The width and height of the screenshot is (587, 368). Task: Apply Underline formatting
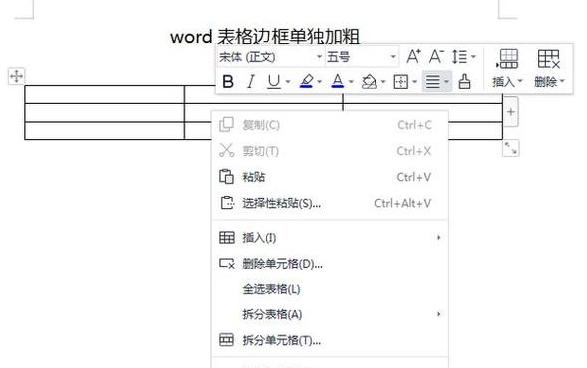point(274,81)
